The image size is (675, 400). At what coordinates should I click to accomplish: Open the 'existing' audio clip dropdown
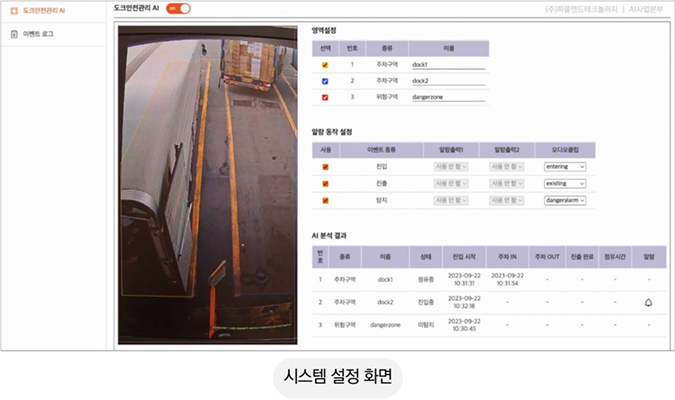click(x=565, y=184)
